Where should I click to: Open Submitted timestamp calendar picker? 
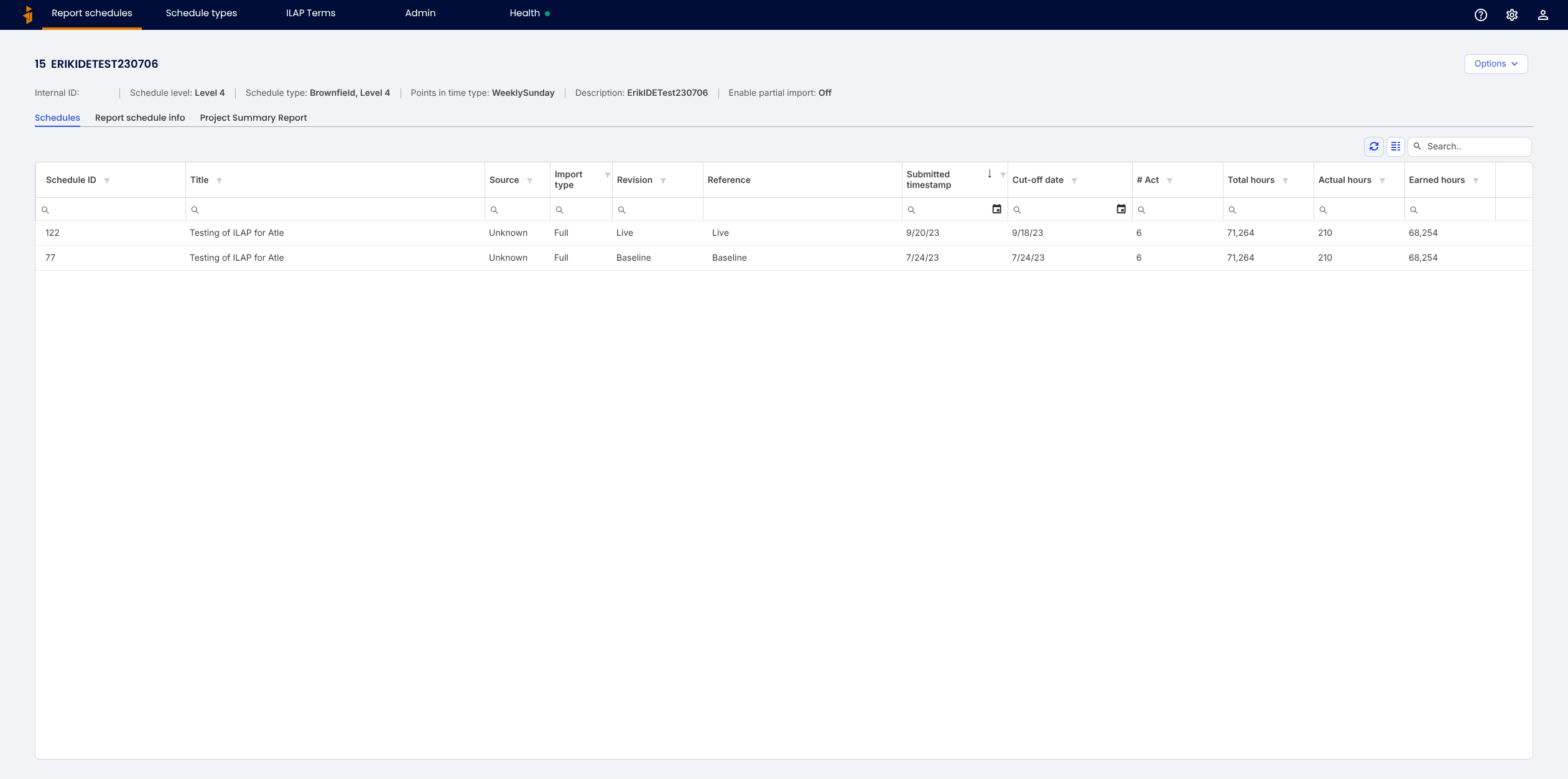tap(996, 209)
